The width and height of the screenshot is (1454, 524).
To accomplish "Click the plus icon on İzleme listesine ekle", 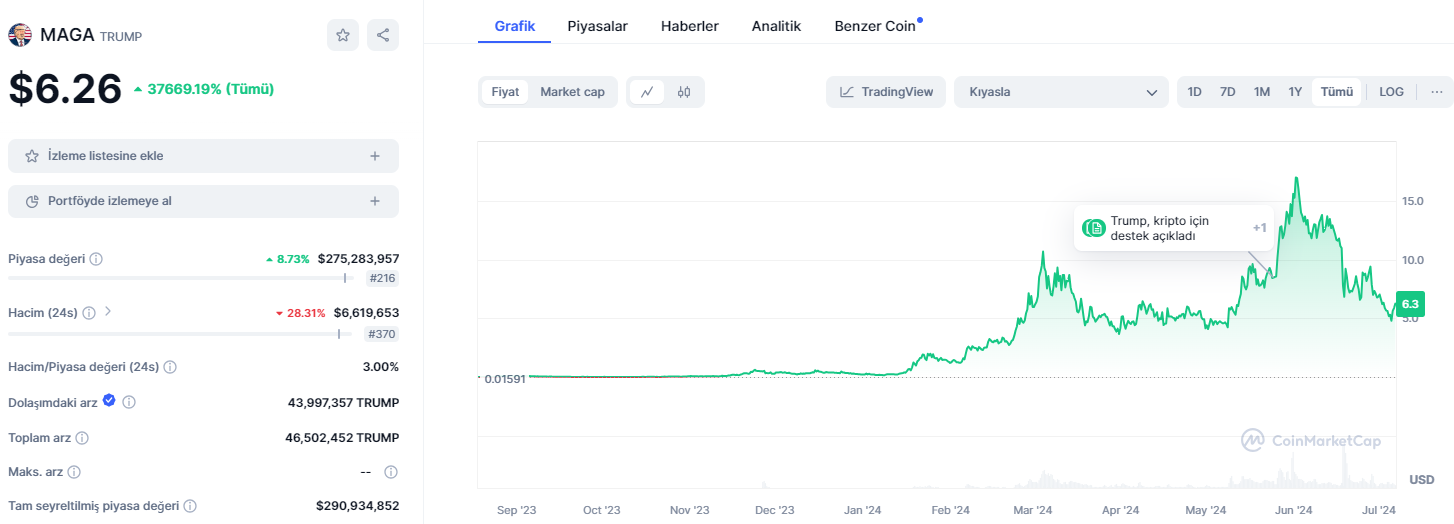I will (375, 156).
